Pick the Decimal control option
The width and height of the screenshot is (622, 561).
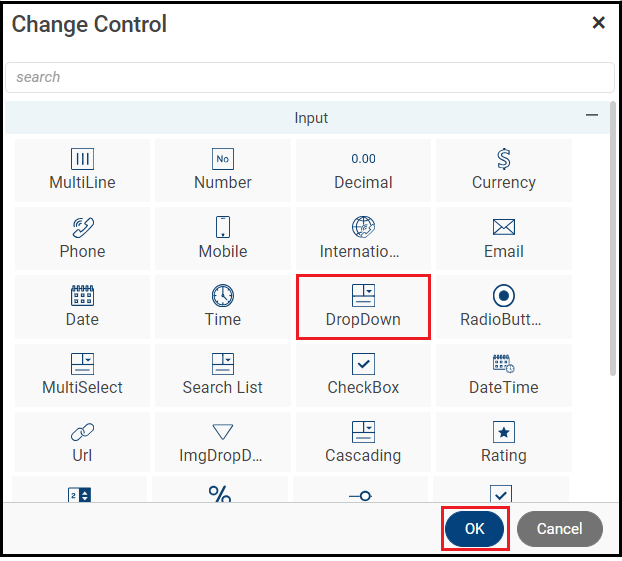point(363,170)
